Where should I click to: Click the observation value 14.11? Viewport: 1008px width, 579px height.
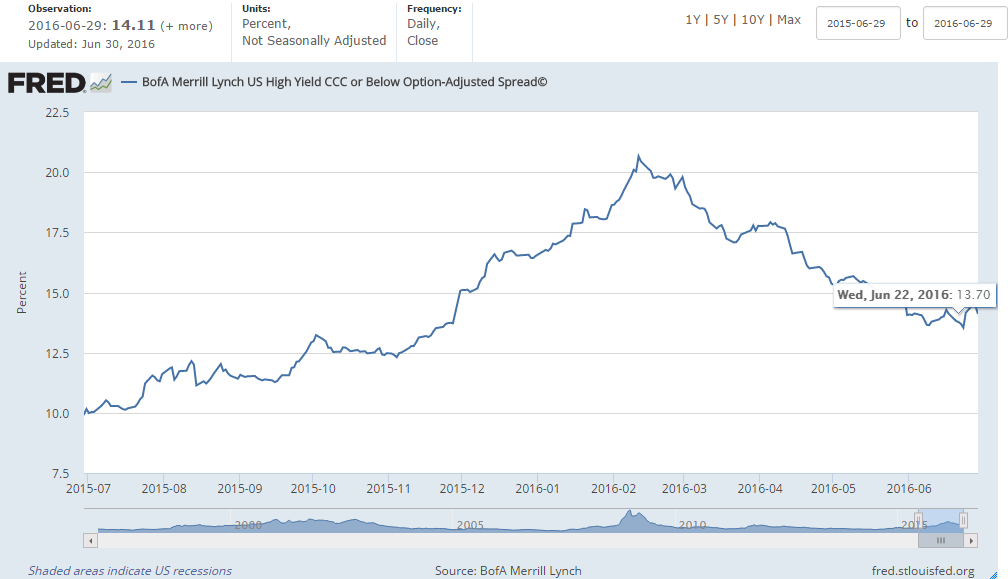point(134,26)
